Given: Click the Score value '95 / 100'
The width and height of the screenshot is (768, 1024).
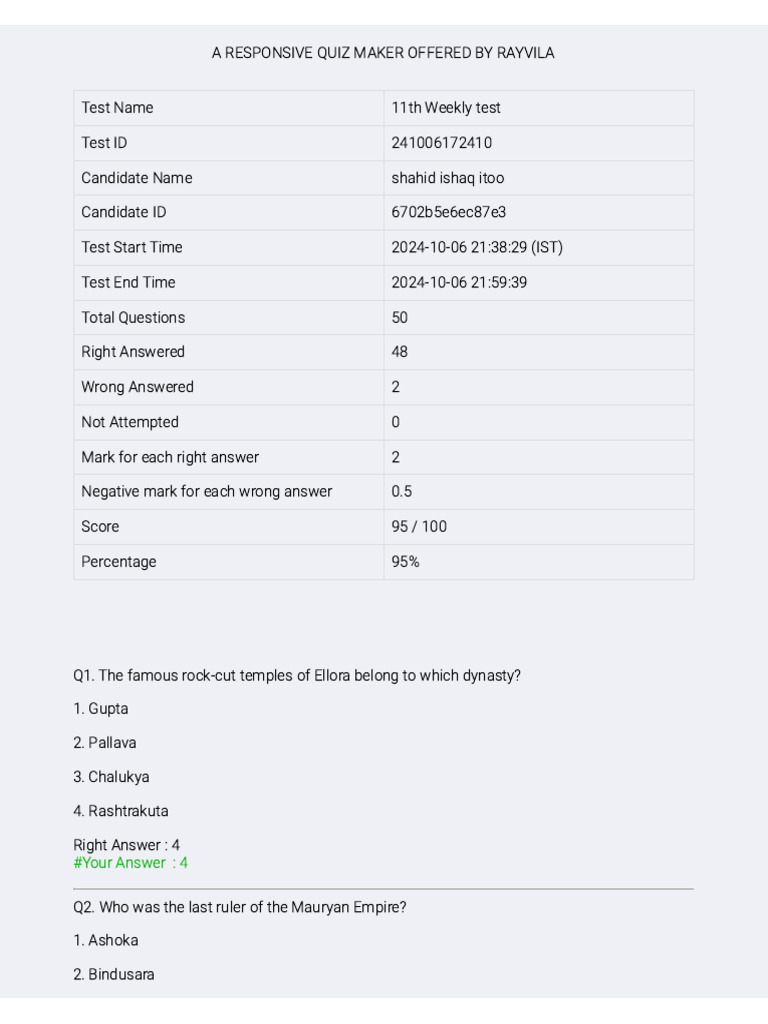Looking at the screenshot, I should click(x=419, y=526).
